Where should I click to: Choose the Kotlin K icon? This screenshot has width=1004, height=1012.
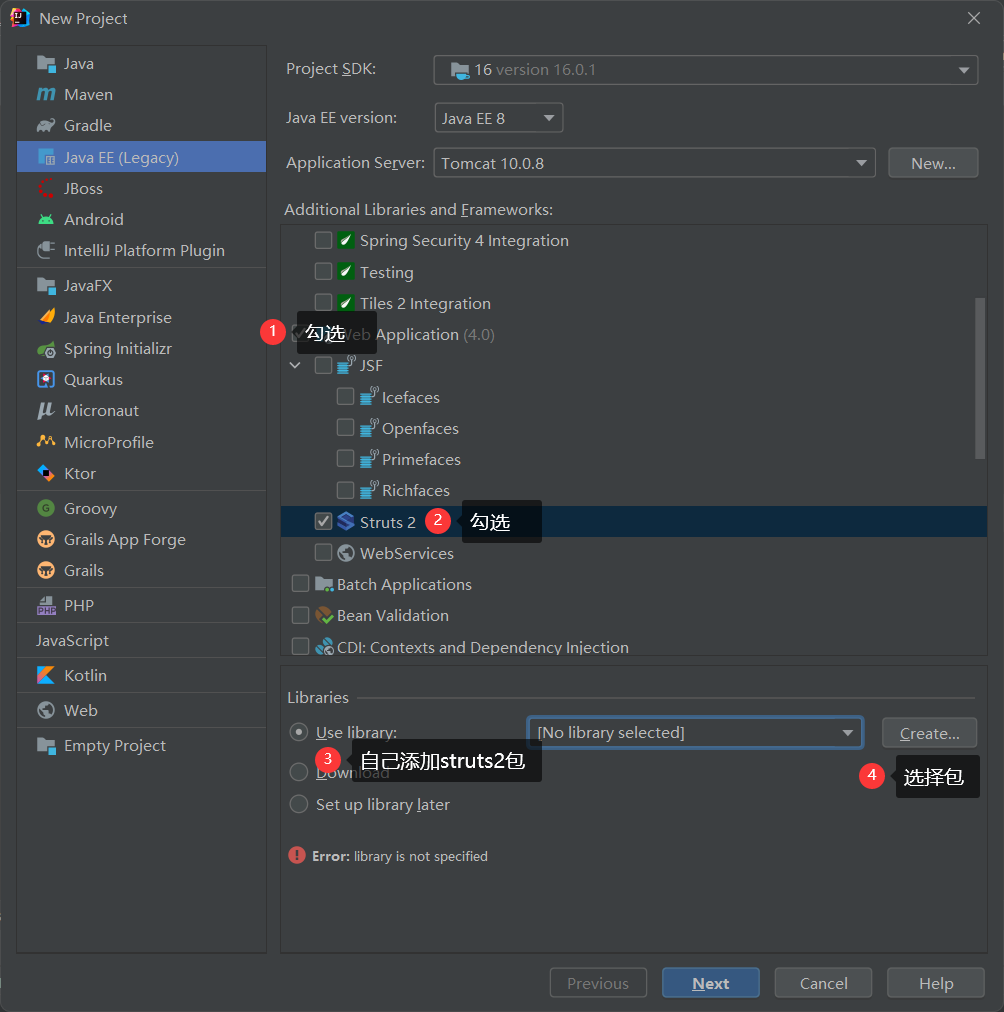(46, 675)
